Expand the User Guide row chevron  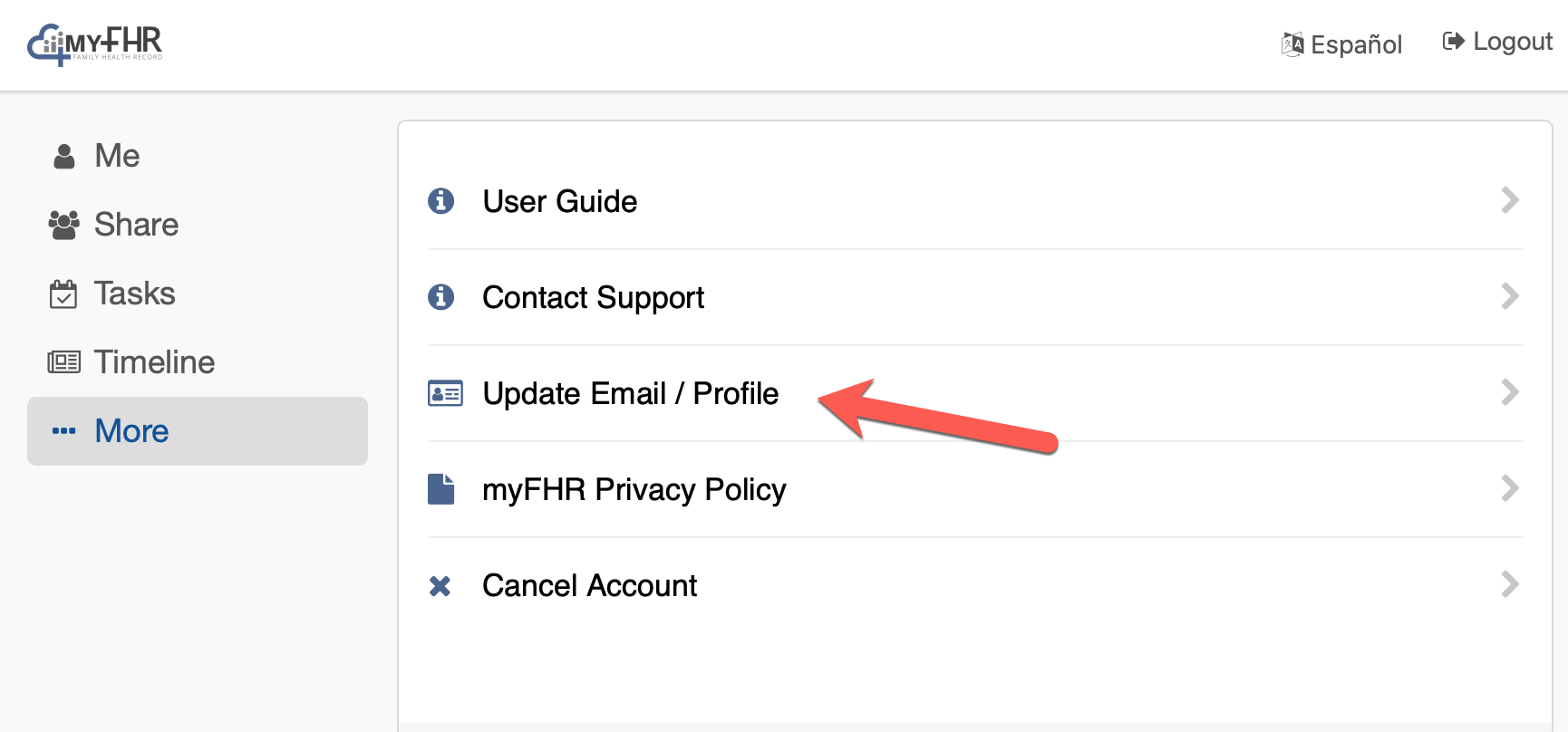[x=1509, y=200]
